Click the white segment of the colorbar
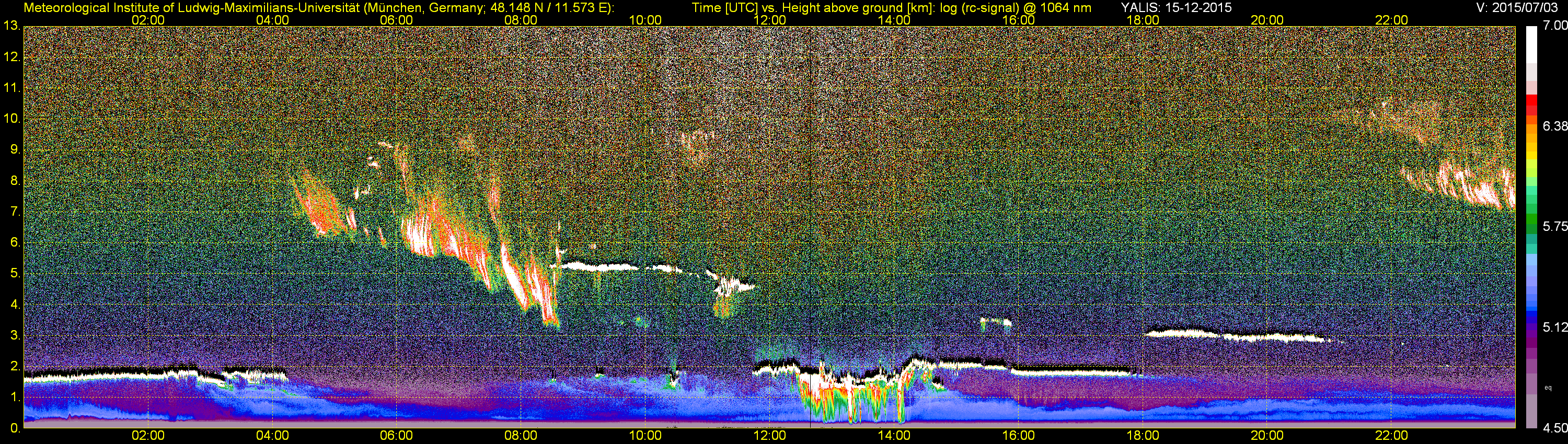The width and height of the screenshot is (1568, 444). pos(1532,45)
